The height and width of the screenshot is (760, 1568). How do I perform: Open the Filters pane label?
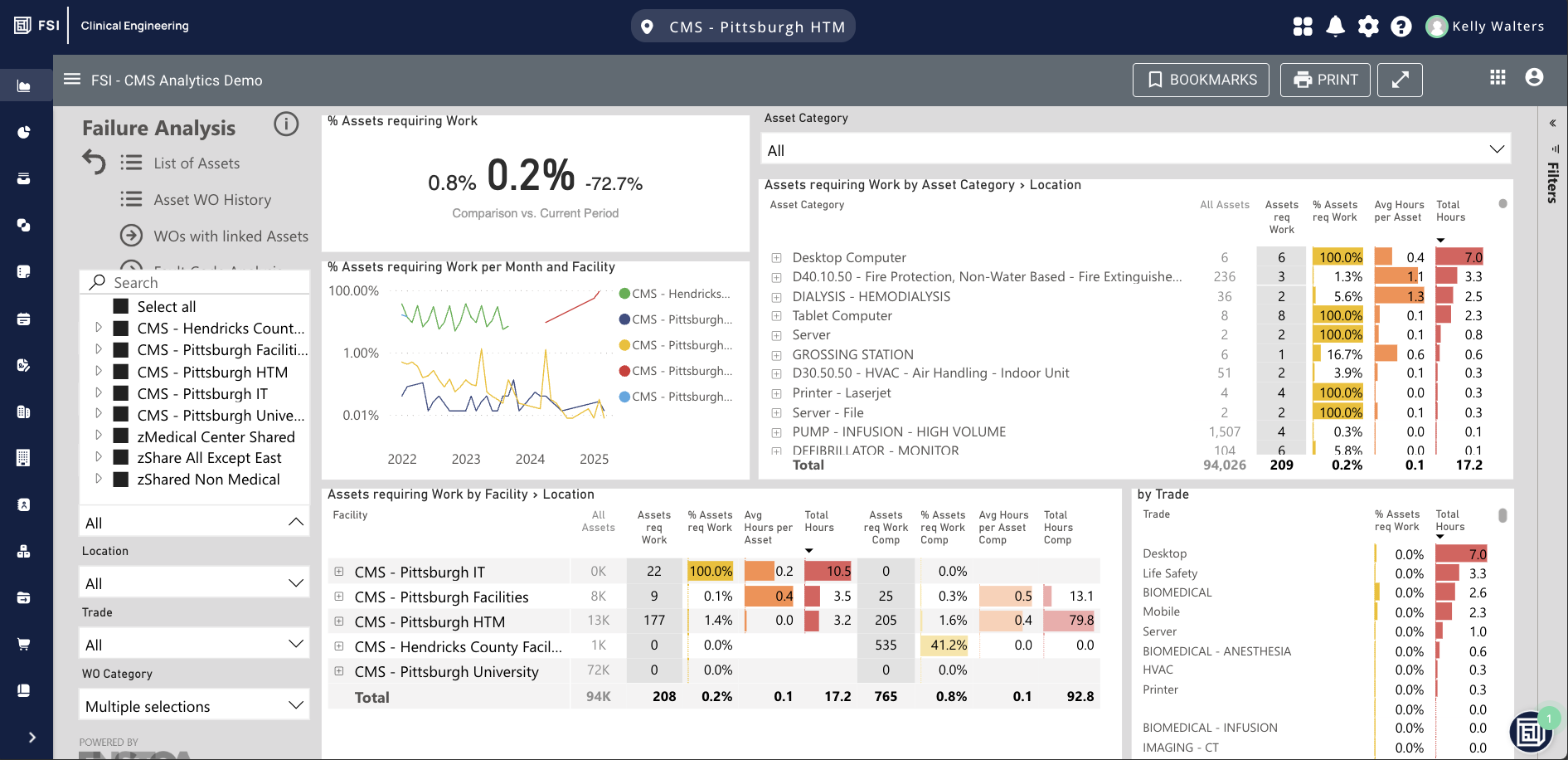[1553, 183]
